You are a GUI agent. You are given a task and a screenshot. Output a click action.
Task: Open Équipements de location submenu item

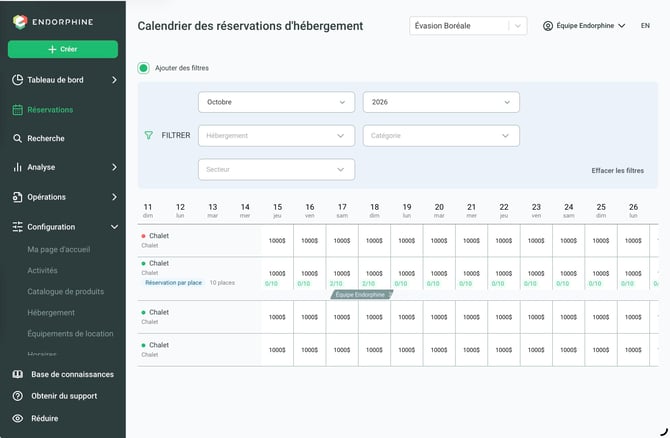tap(70, 334)
